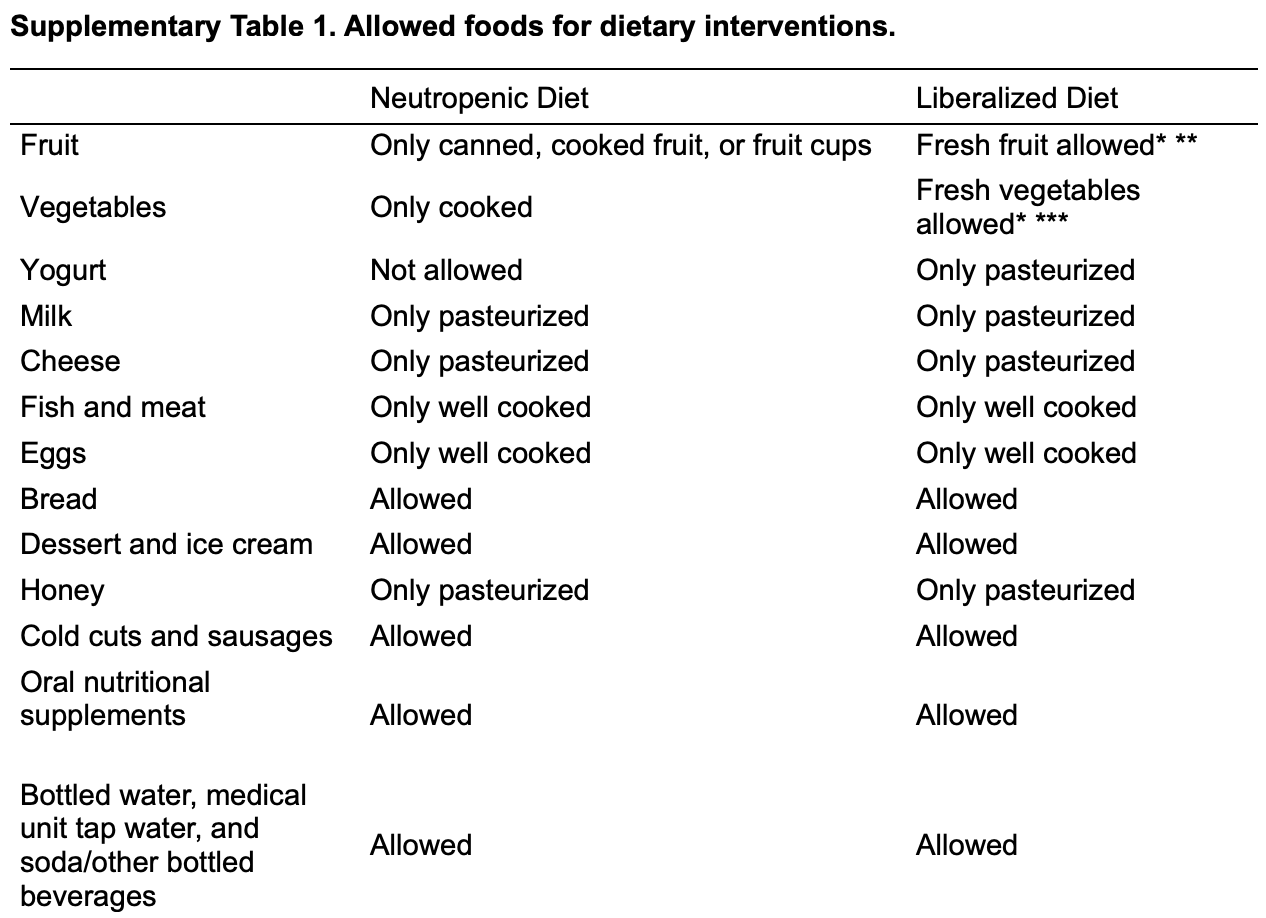Click the Milk row label
Image resolution: width=1266 pixels, height=918 pixels.
tap(46, 316)
